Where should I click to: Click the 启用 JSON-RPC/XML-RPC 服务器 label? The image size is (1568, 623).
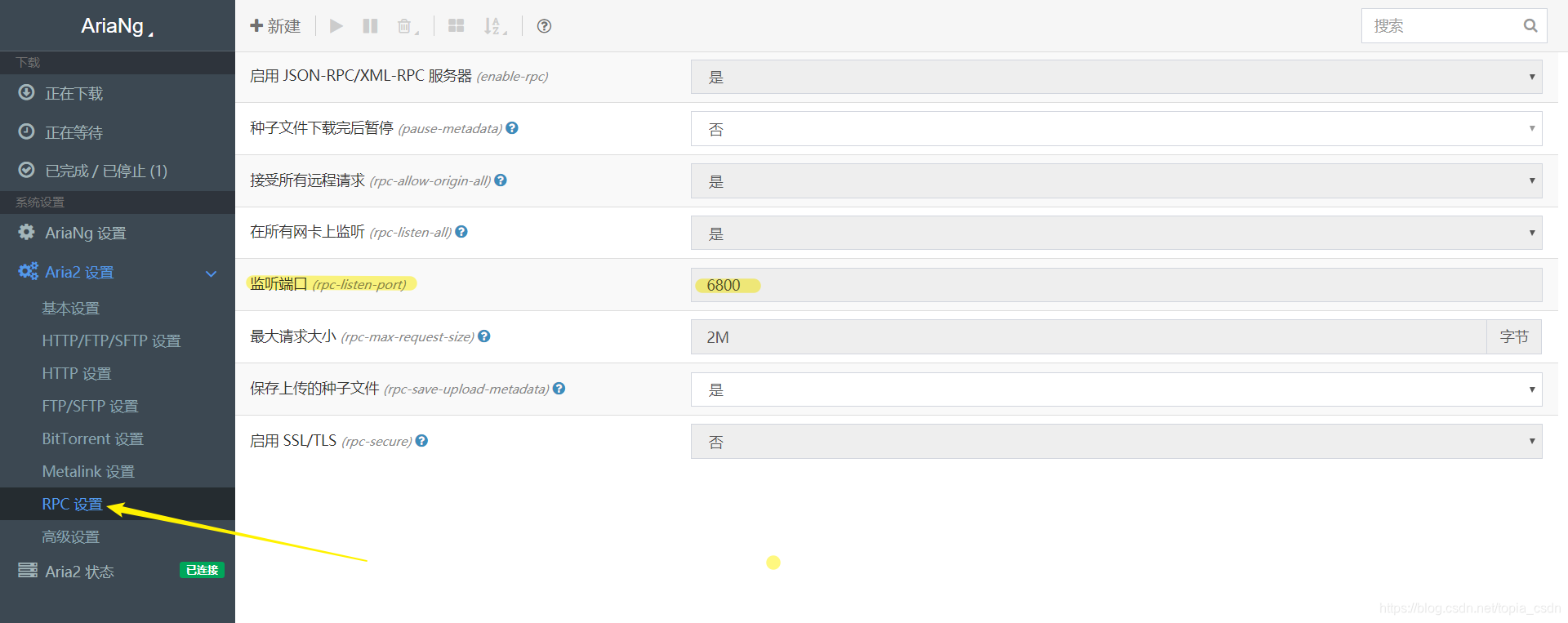pos(361,76)
